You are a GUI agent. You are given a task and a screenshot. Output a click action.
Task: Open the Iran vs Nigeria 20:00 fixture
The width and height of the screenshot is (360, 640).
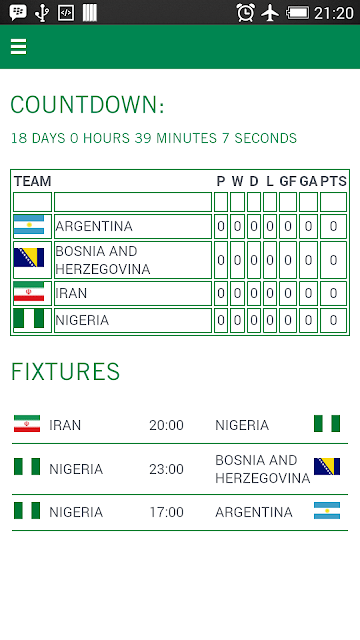pos(180,425)
